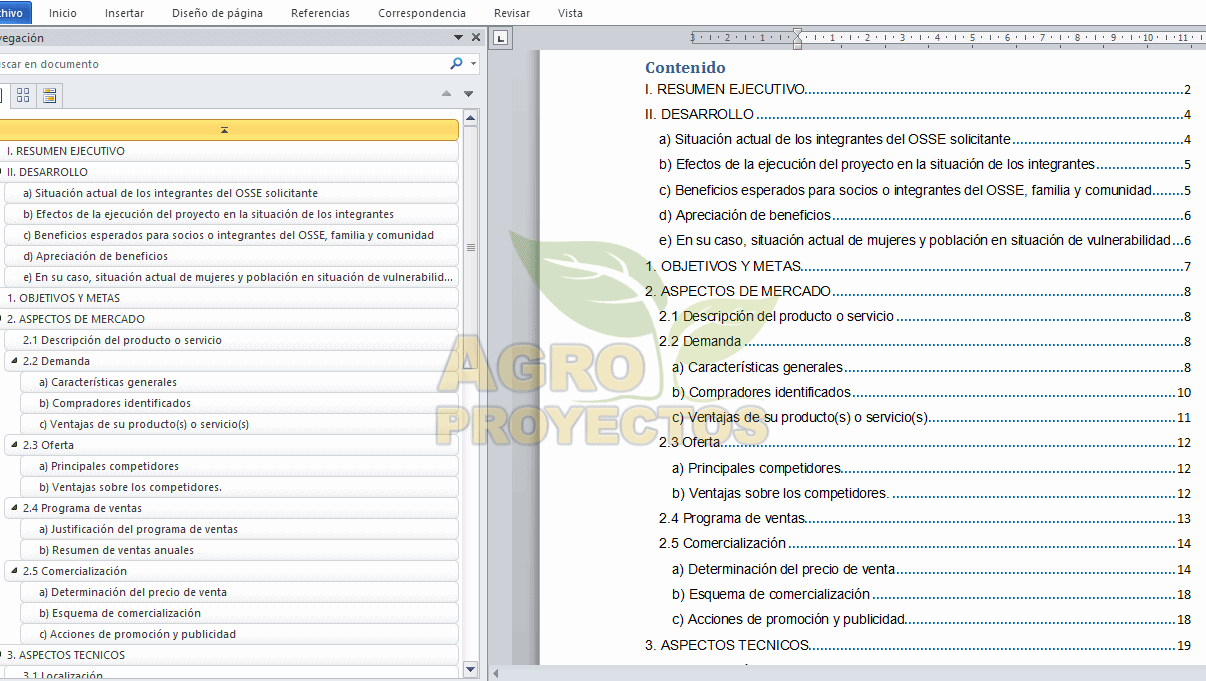Select 'c) Acciones de promoción' in navigation pane

click(240, 634)
